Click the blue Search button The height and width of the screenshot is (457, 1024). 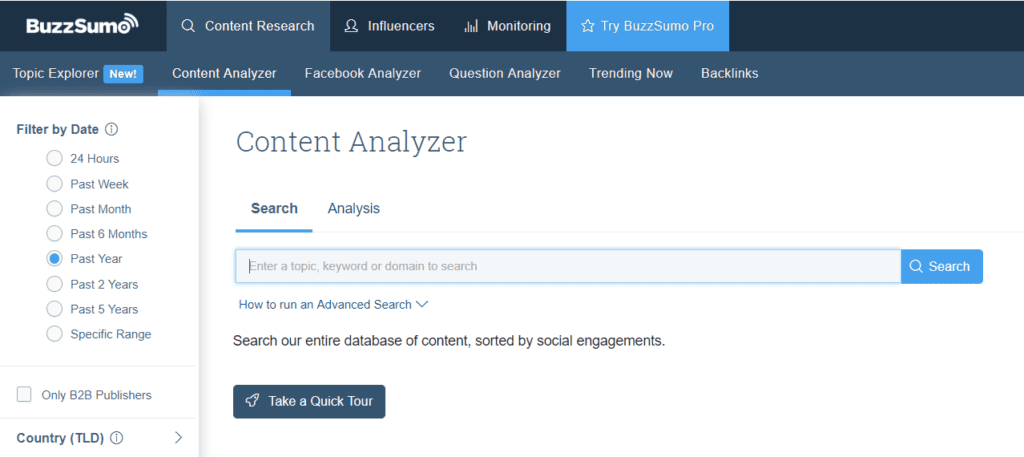[x=942, y=266]
